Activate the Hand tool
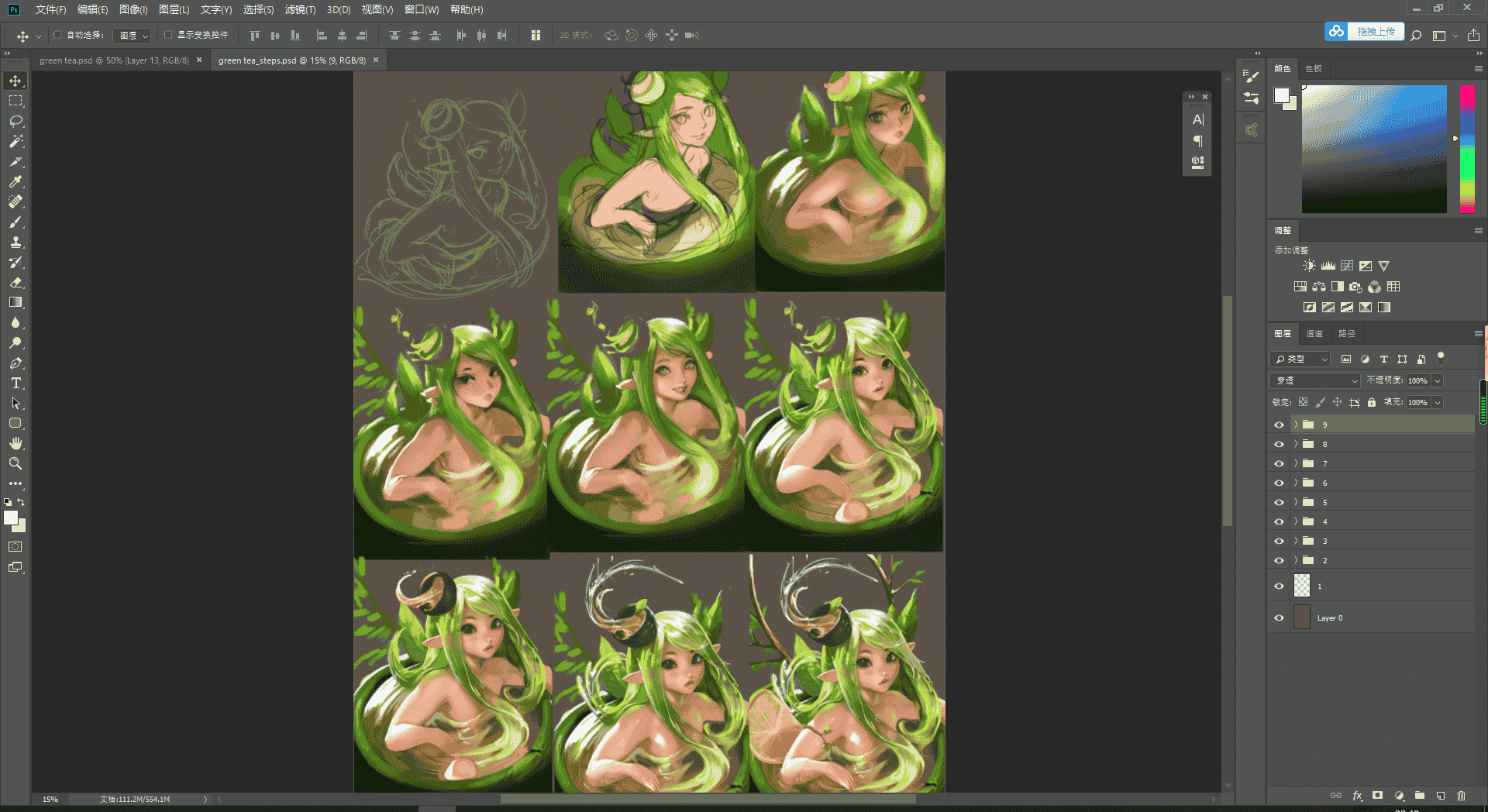1488x812 pixels. (x=15, y=443)
